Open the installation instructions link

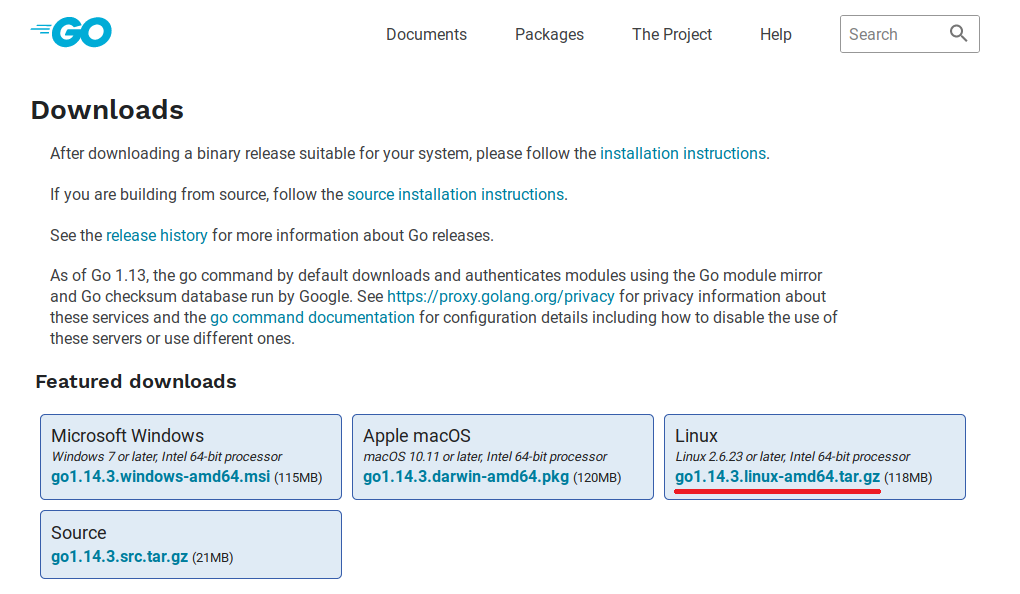[682, 154]
